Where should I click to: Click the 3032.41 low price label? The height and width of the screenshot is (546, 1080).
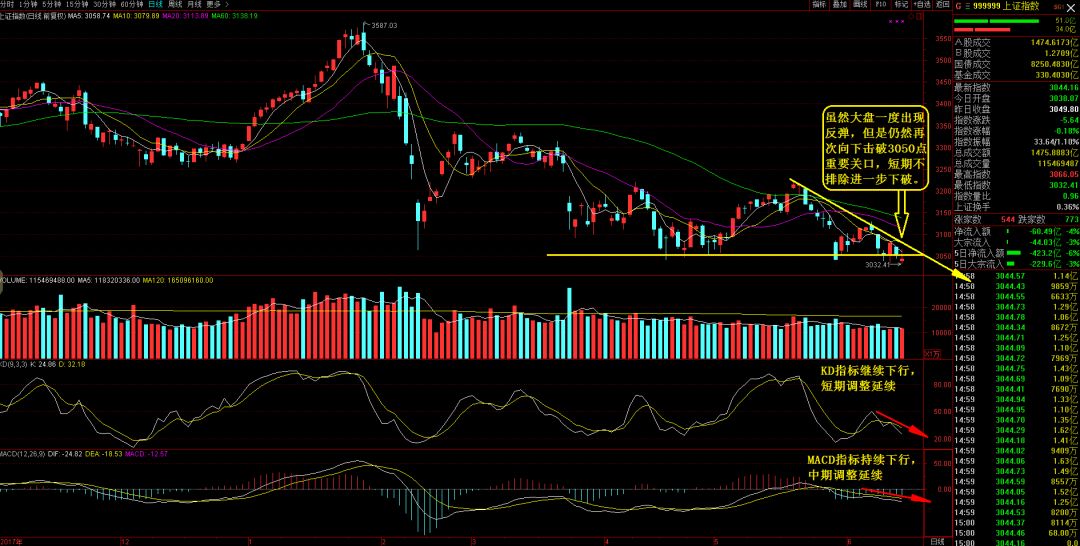click(x=878, y=264)
